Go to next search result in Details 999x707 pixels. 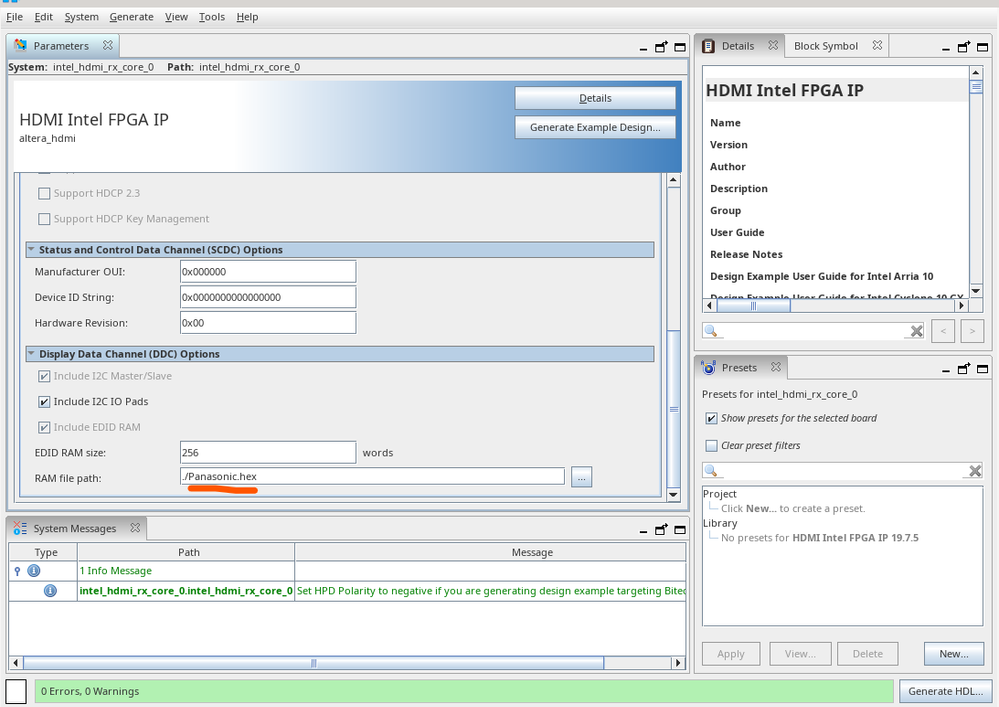[971, 331]
